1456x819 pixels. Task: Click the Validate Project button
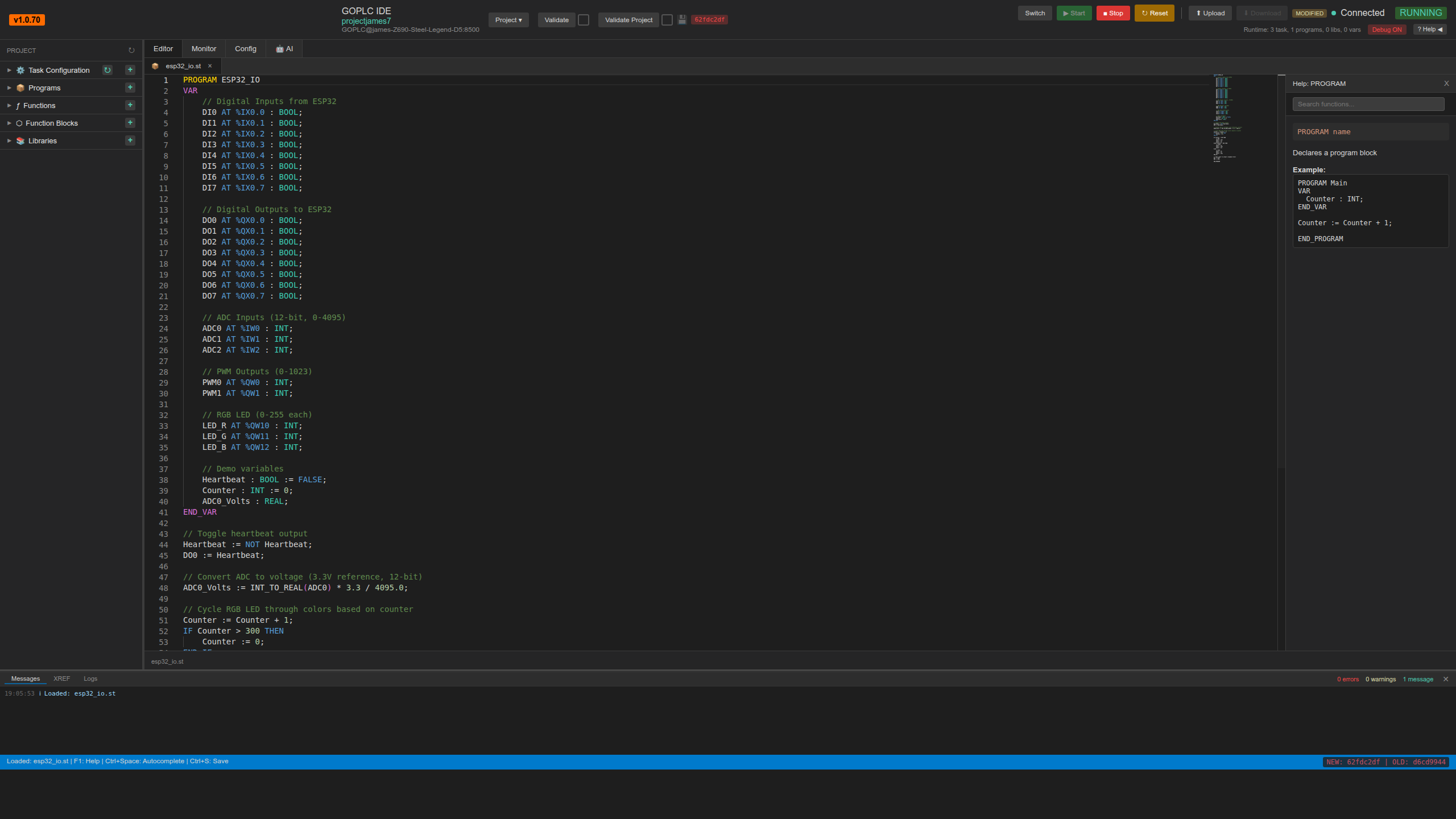tap(628, 20)
